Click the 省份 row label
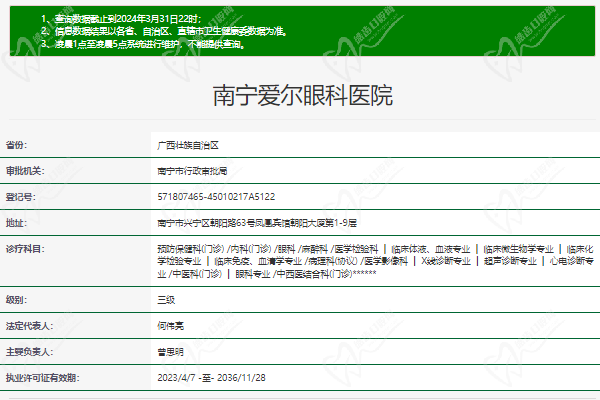Viewport: 600px width, 400px height. (x=16, y=145)
